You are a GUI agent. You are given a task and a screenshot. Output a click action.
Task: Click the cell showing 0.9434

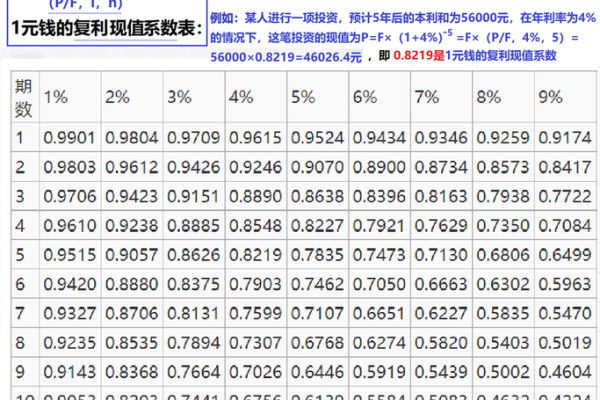coord(379,138)
